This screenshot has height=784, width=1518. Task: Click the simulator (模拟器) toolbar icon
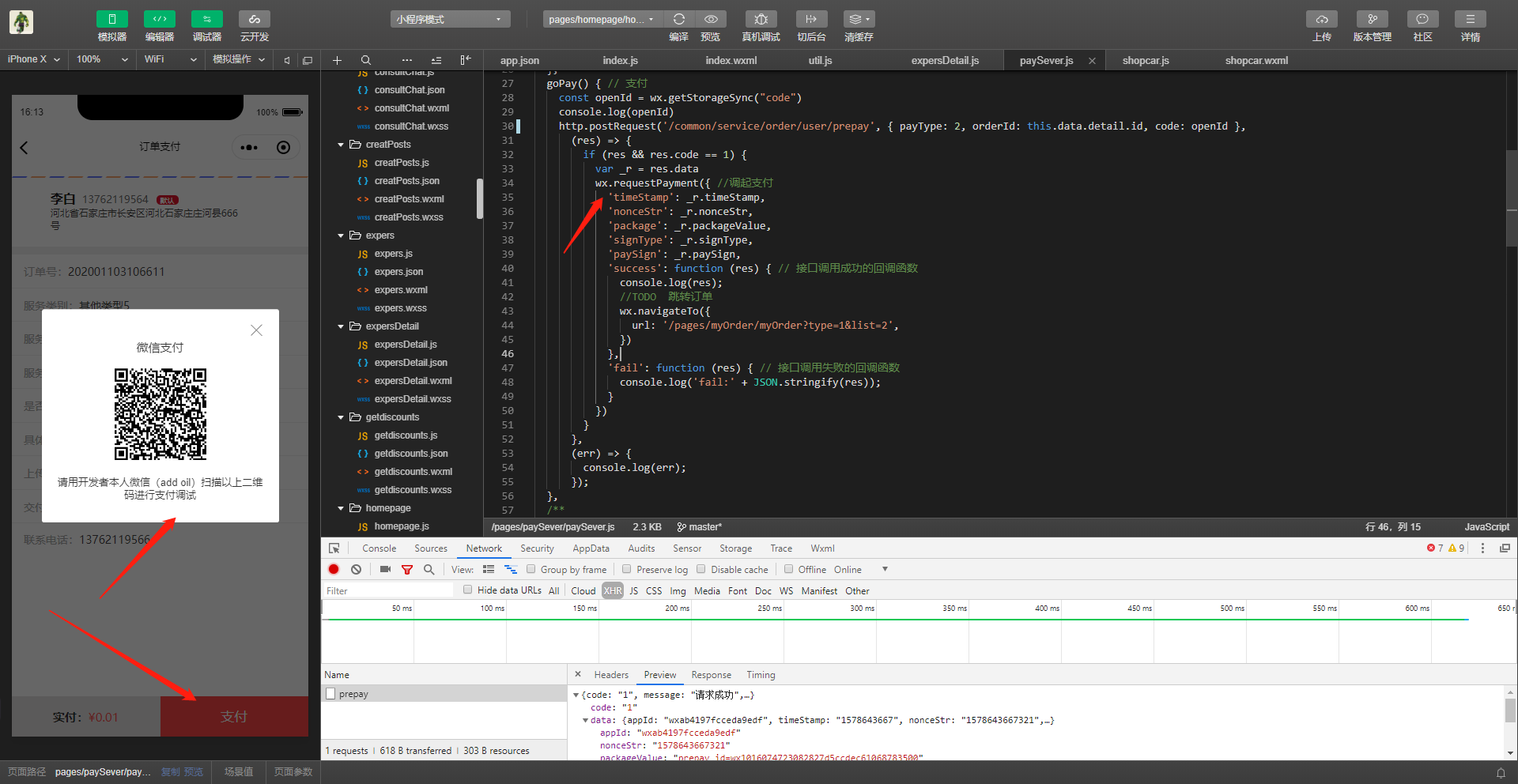pos(111,20)
